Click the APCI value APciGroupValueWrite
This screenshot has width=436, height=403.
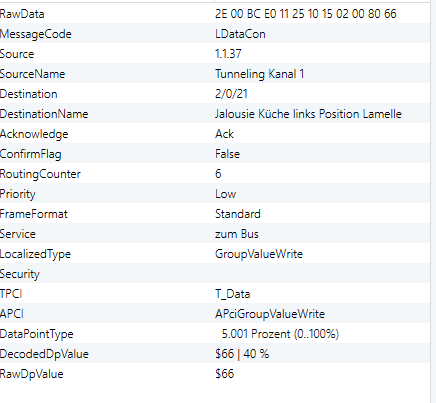(x=270, y=314)
